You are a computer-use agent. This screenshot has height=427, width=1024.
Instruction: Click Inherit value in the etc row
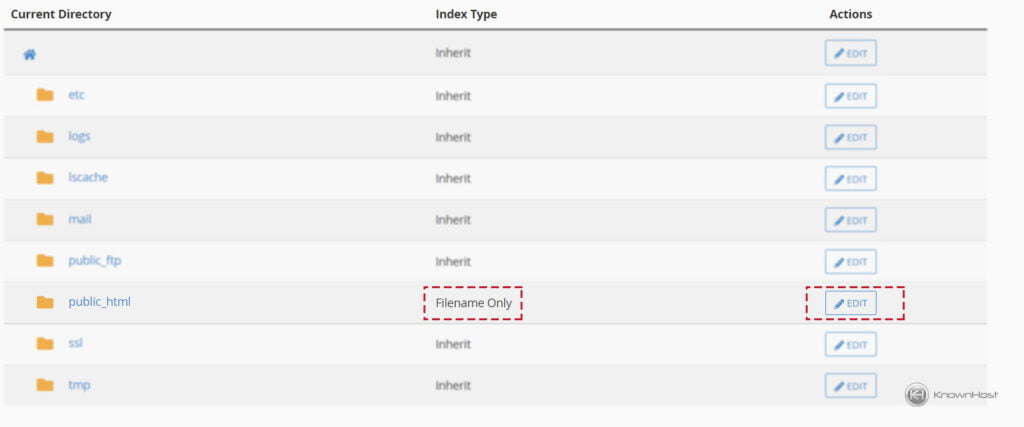pos(453,96)
